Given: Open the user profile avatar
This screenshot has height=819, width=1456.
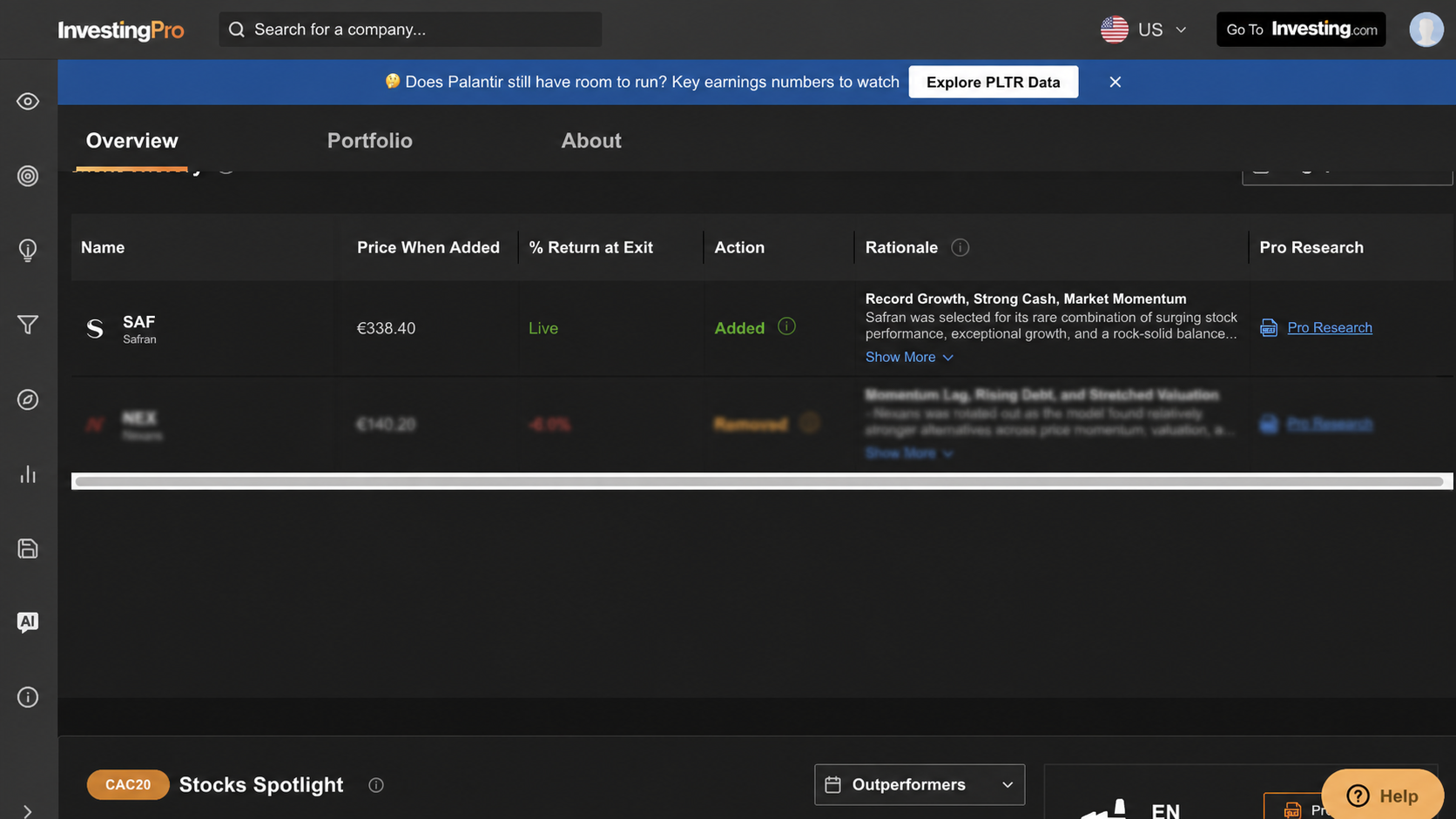Looking at the screenshot, I should point(1426,30).
